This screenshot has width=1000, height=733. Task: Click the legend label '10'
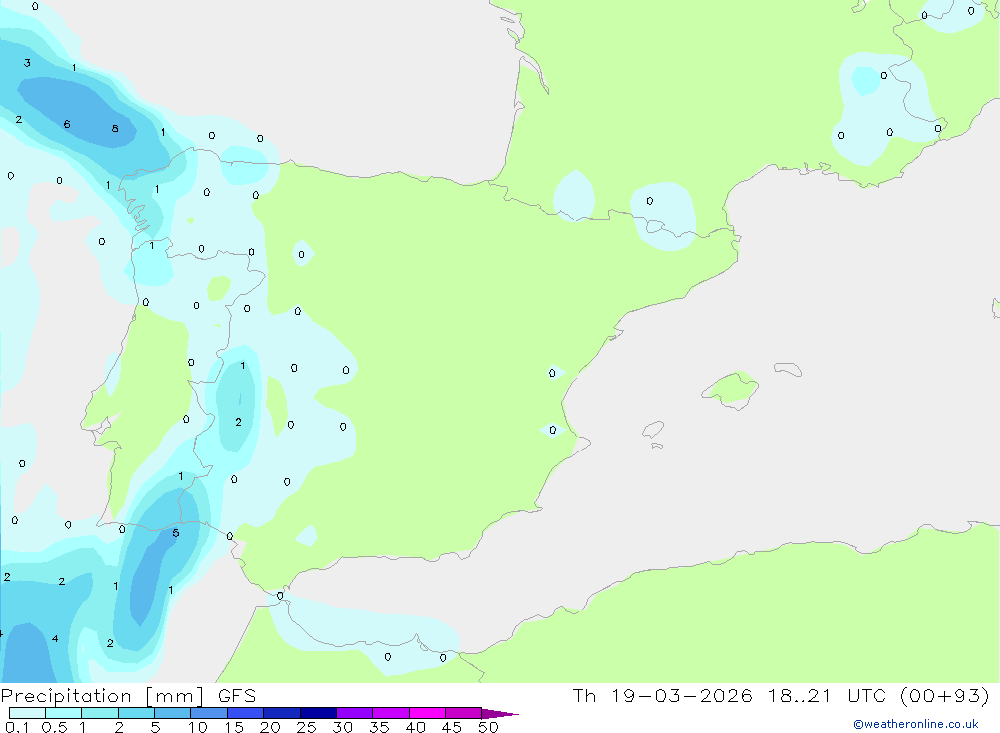(198, 727)
